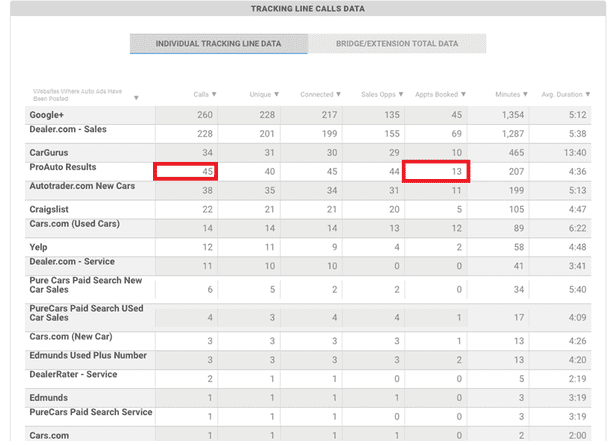Select Dealer.com - Service row label
Image resolution: width=611 pixels, height=445 pixels.
72,261
